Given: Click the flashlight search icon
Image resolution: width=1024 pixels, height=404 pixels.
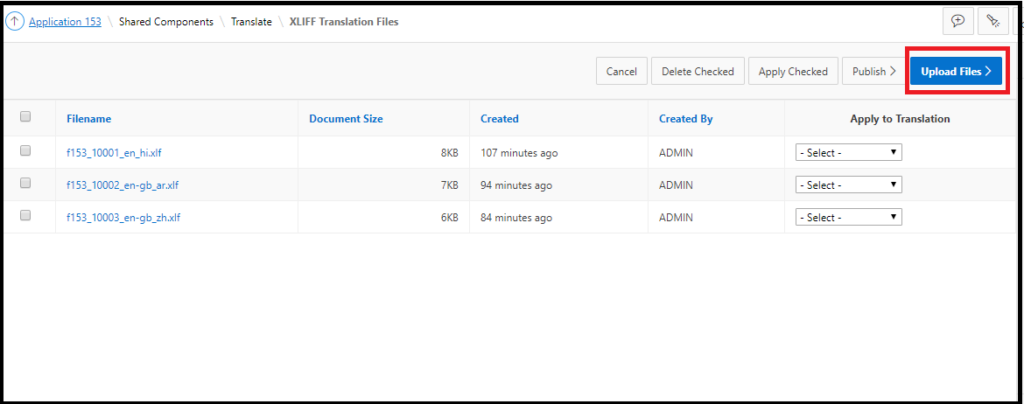Looking at the screenshot, I should (993, 22).
